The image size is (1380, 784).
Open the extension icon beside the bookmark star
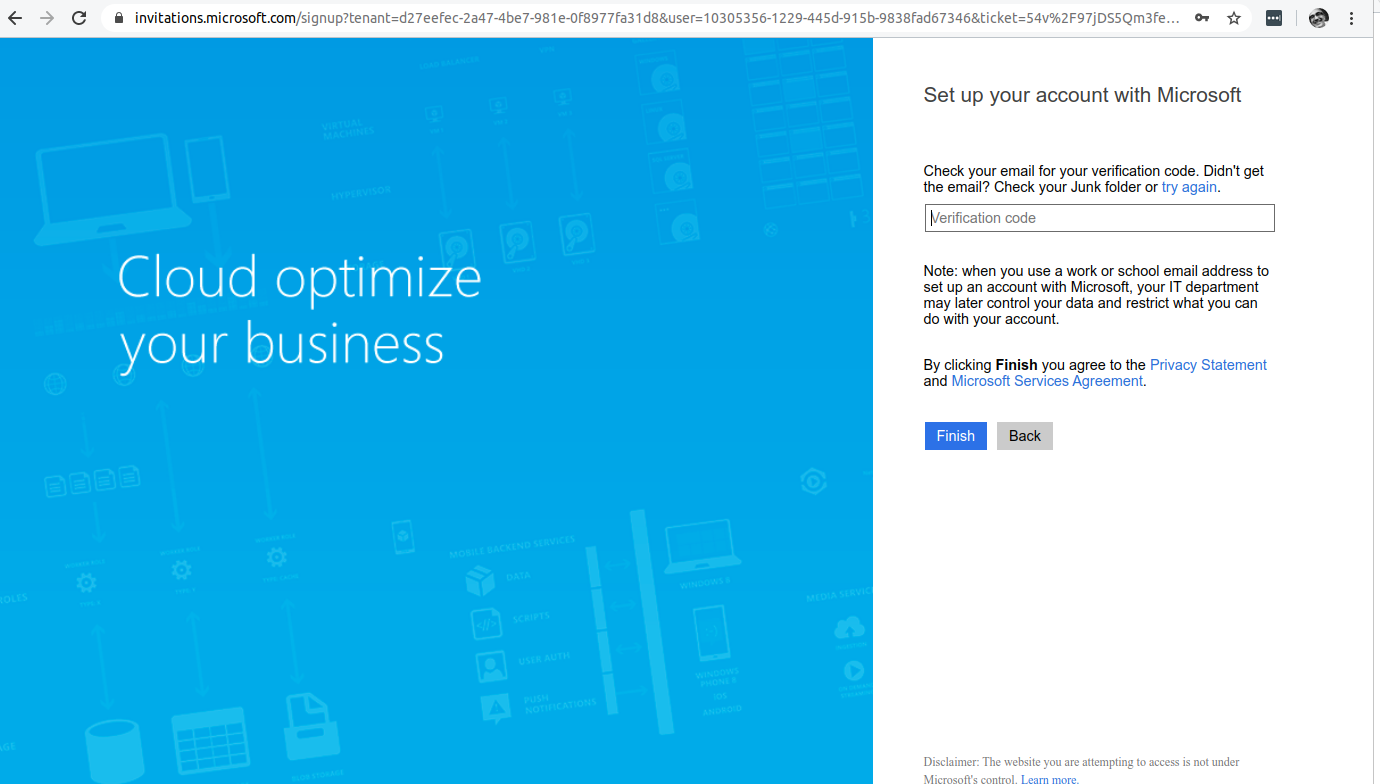click(1274, 18)
